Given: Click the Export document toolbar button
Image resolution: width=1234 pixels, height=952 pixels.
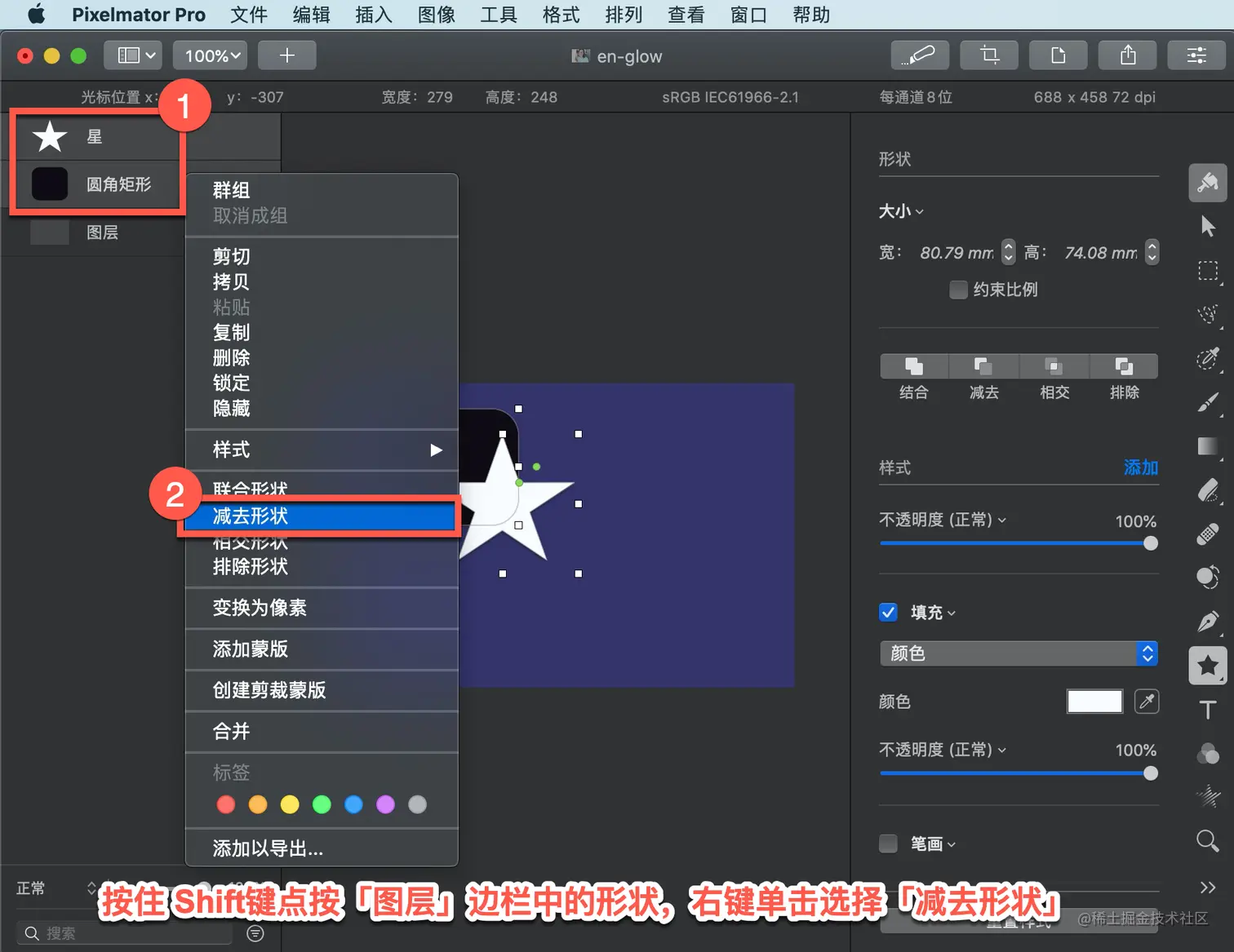Looking at the screenshot, I should pyautogui.click(x=1059, y=55).
